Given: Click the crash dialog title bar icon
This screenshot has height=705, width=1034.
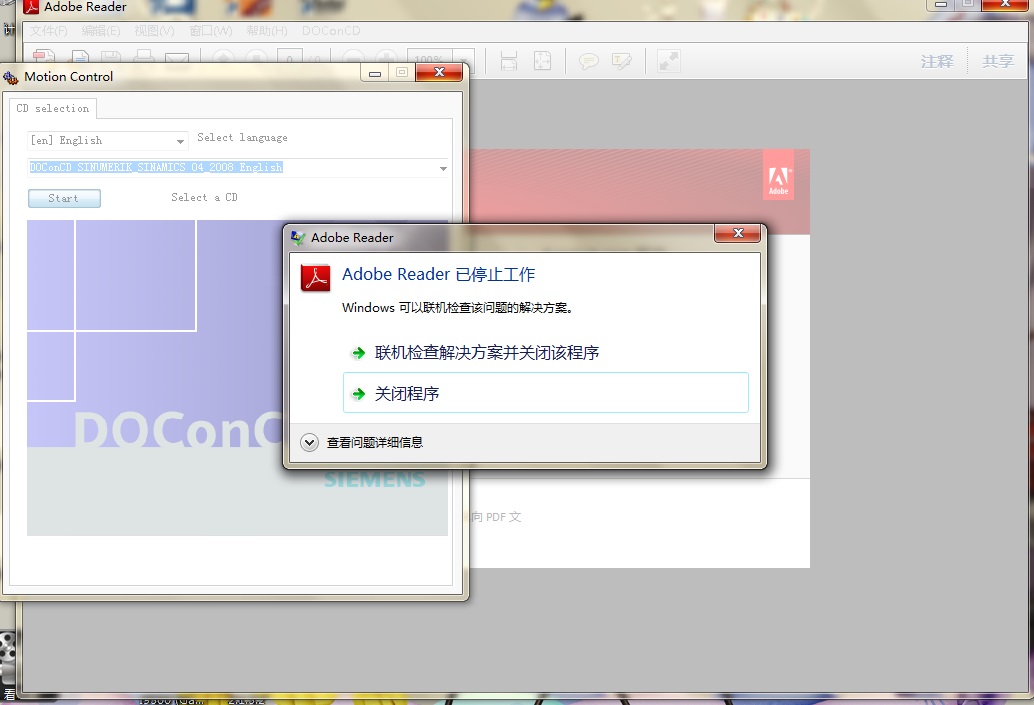Looking at the screenshot, I should [x=298, y=237].
